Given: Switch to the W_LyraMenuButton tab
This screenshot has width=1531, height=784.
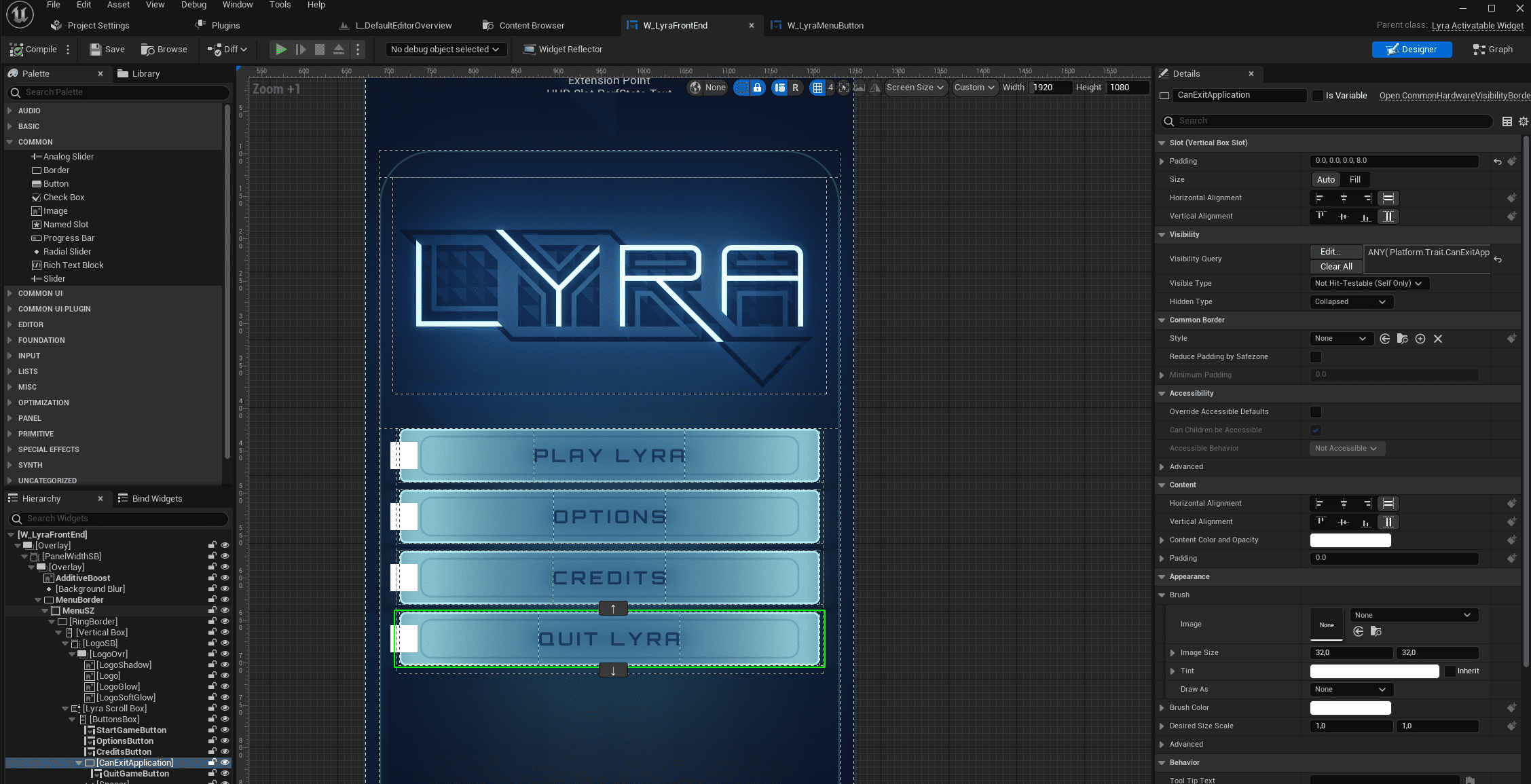Looking at the screenshot, I should (x=824, y=26).
